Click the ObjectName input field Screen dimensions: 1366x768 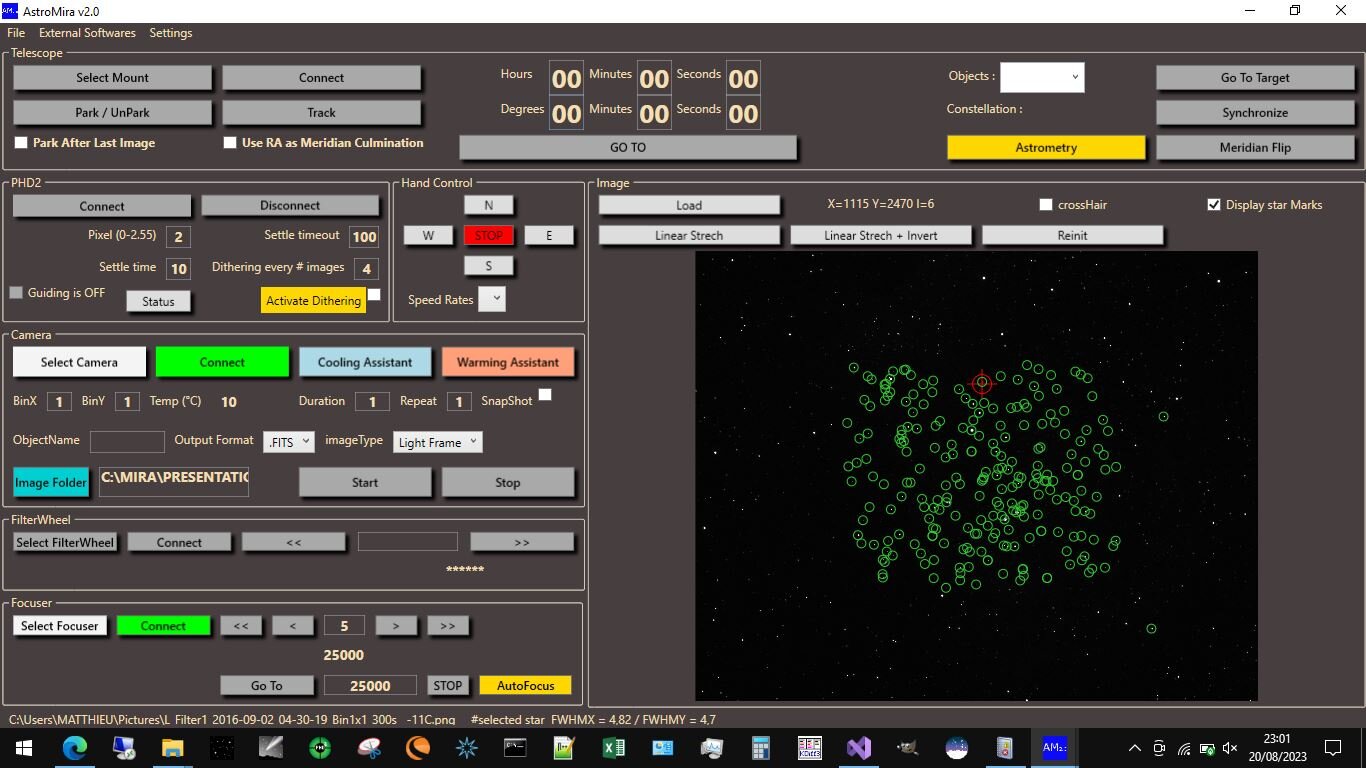pos(127,442)
